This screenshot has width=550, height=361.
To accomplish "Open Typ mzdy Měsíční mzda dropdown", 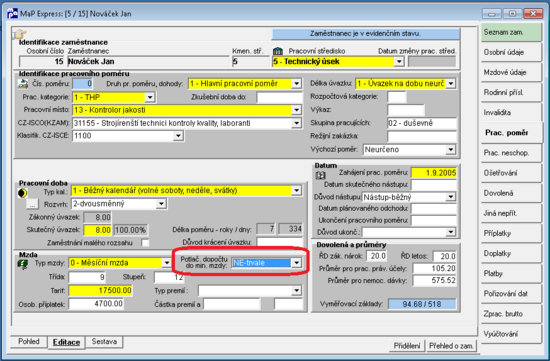I will [167, 263].
